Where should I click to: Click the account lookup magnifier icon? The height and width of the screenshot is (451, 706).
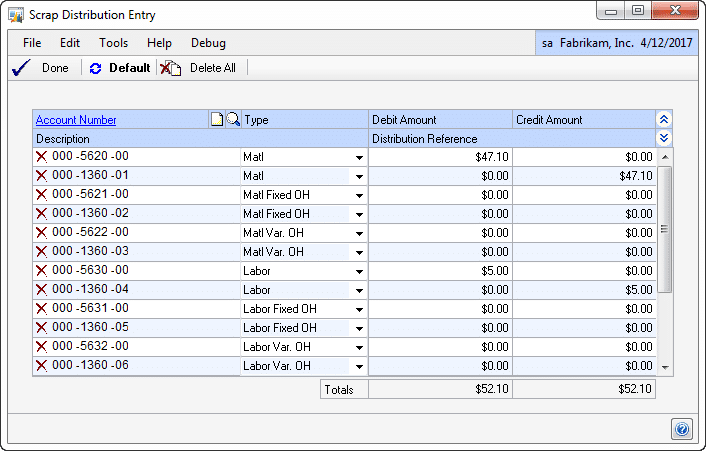[x=233, y=120]
